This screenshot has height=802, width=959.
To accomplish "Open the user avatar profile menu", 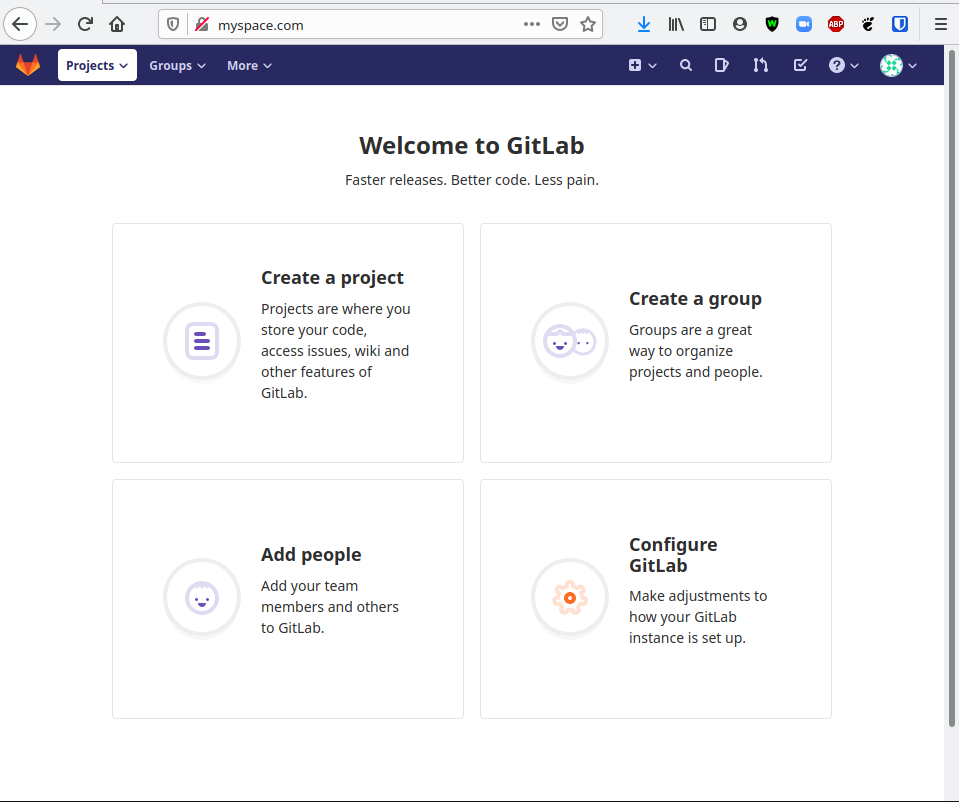I will coord(898,65).
